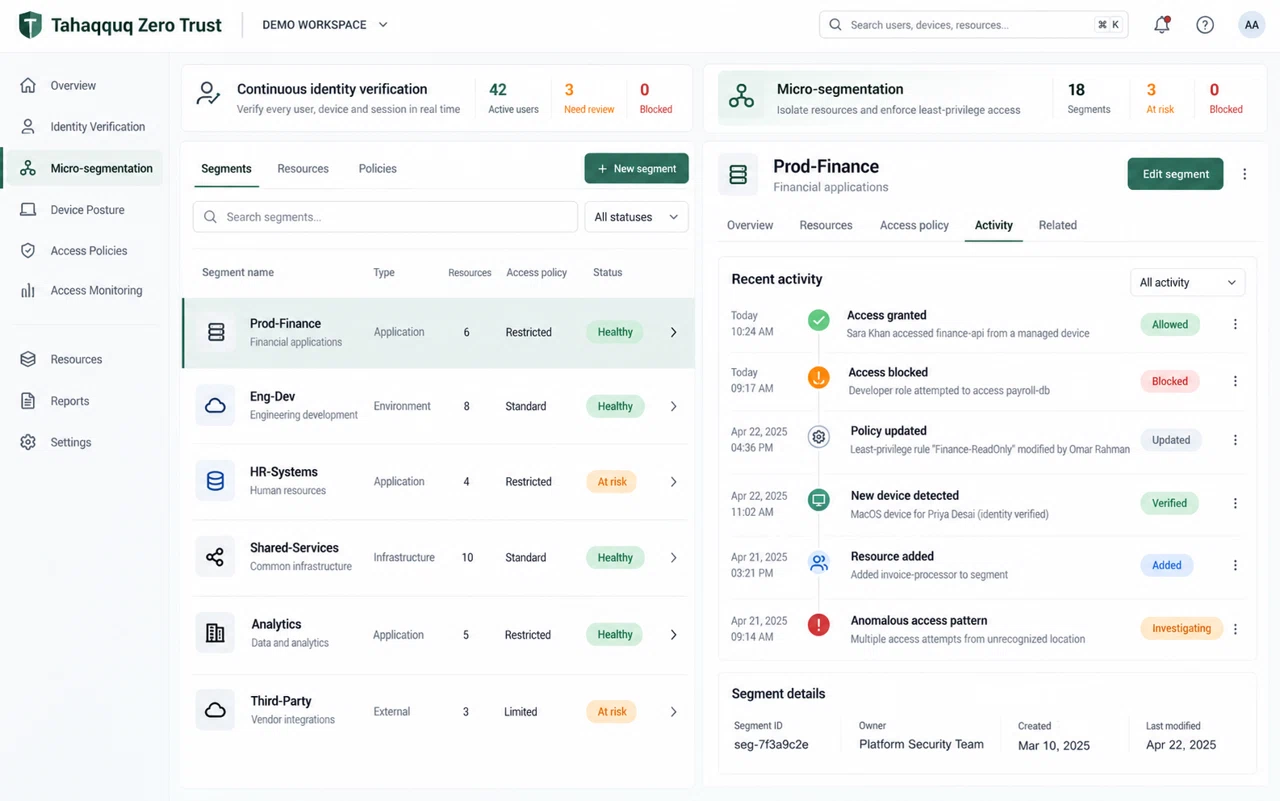Screen dimensions: 1280x801
Task: Expand the Third-Party row chevron
Action: [673, 712]
